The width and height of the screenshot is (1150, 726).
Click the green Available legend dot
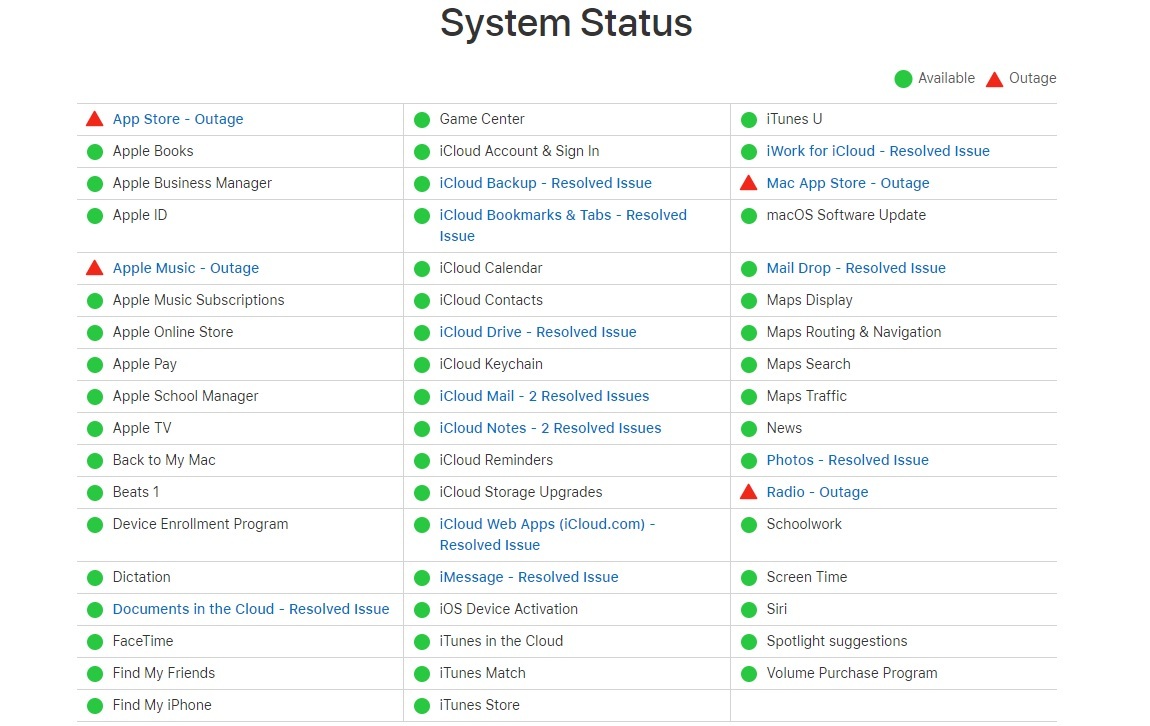point(903,78)
